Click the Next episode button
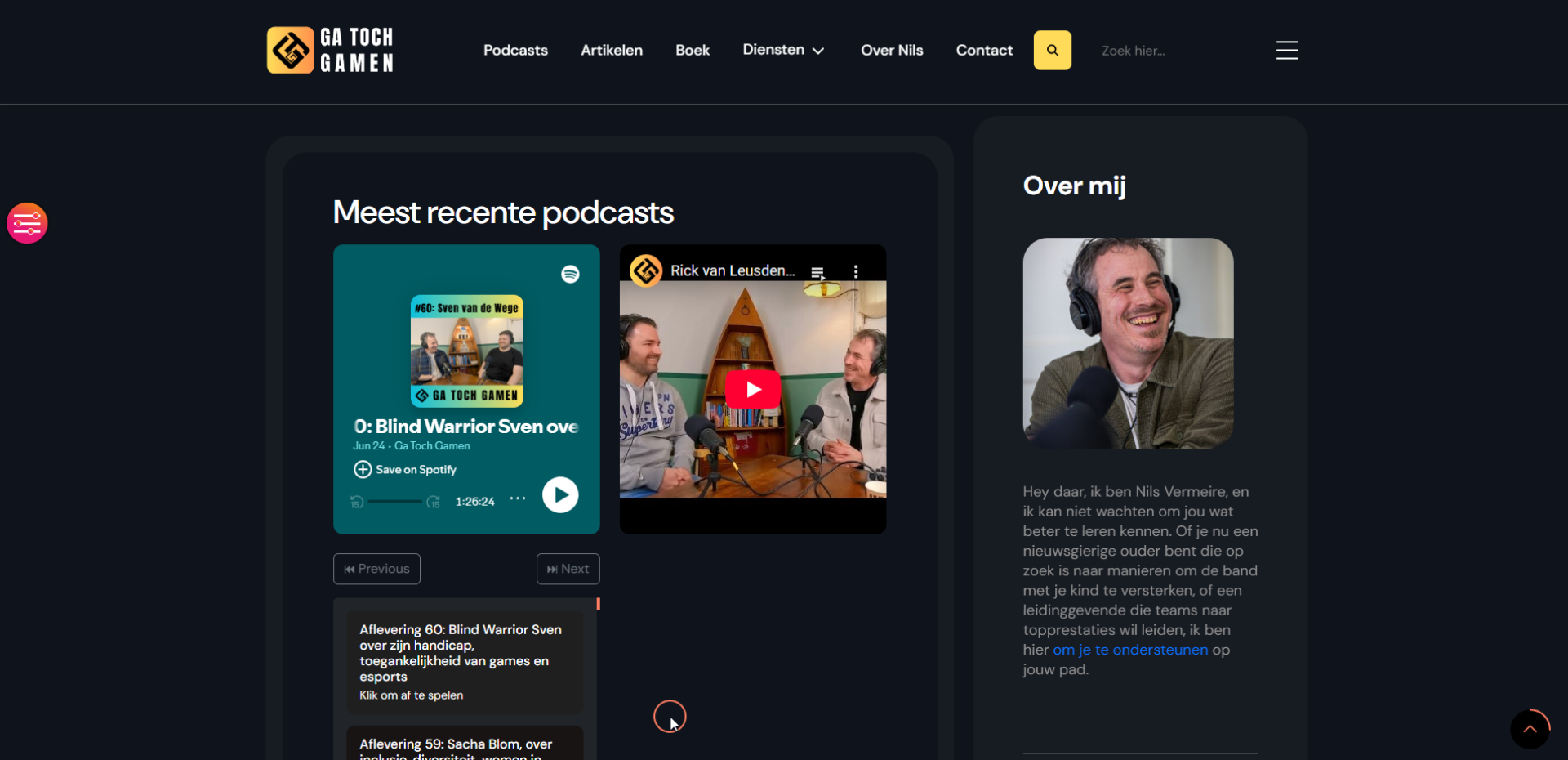Image resolution: width=1568 pixels, height=760 pixels. coord(568,569)
